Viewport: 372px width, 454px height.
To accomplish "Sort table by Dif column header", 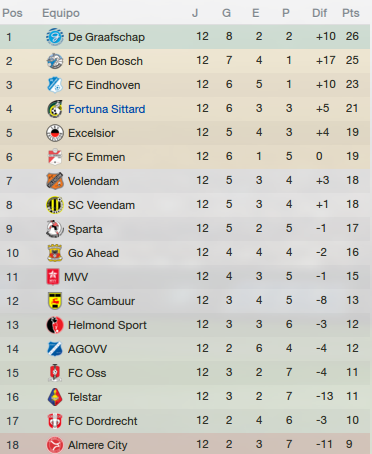I will click(319, 13).
